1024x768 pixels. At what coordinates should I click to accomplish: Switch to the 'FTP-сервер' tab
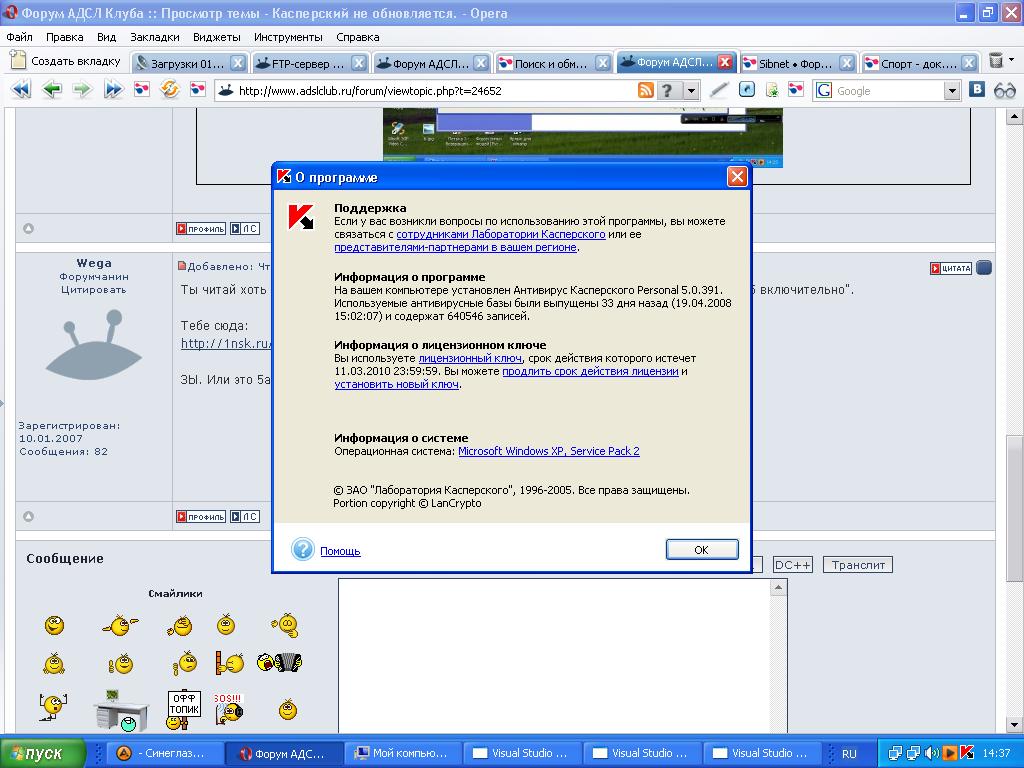click(300, 63)
